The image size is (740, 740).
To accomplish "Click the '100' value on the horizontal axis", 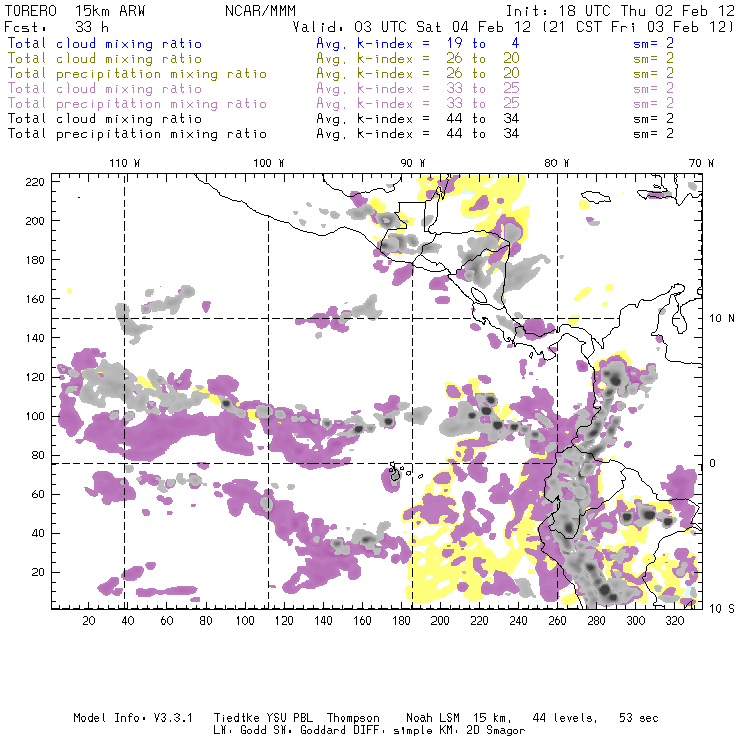I will 245,621.
